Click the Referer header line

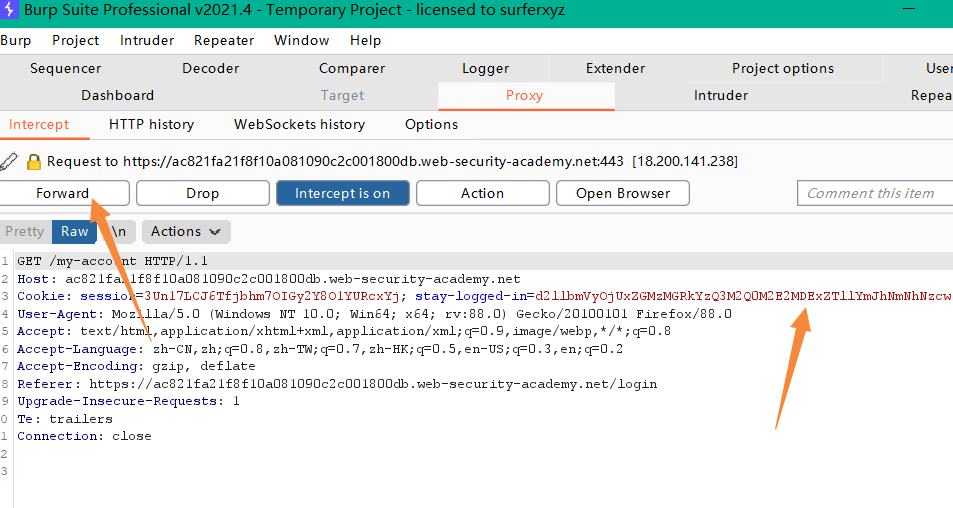(337, 384)
